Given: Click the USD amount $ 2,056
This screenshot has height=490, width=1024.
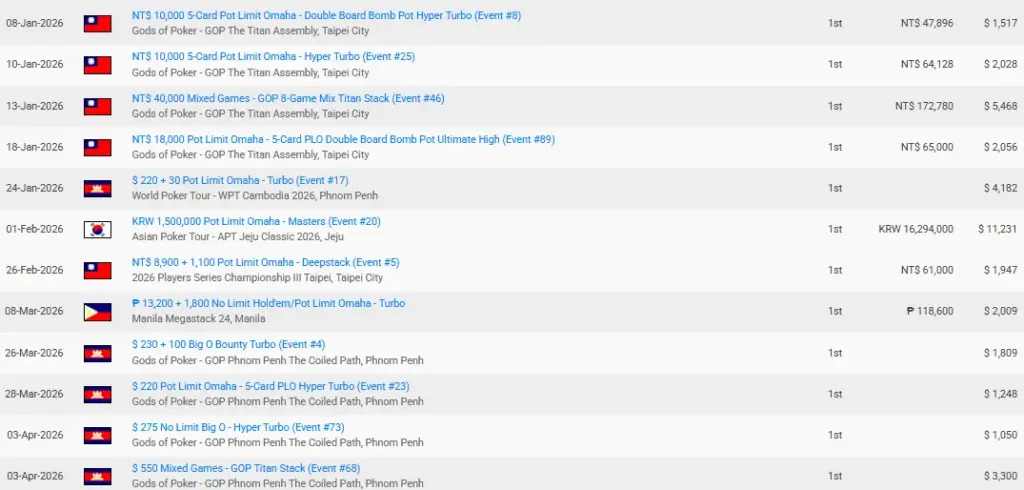Looking at the screenshot, I should tap(1000, 147).
